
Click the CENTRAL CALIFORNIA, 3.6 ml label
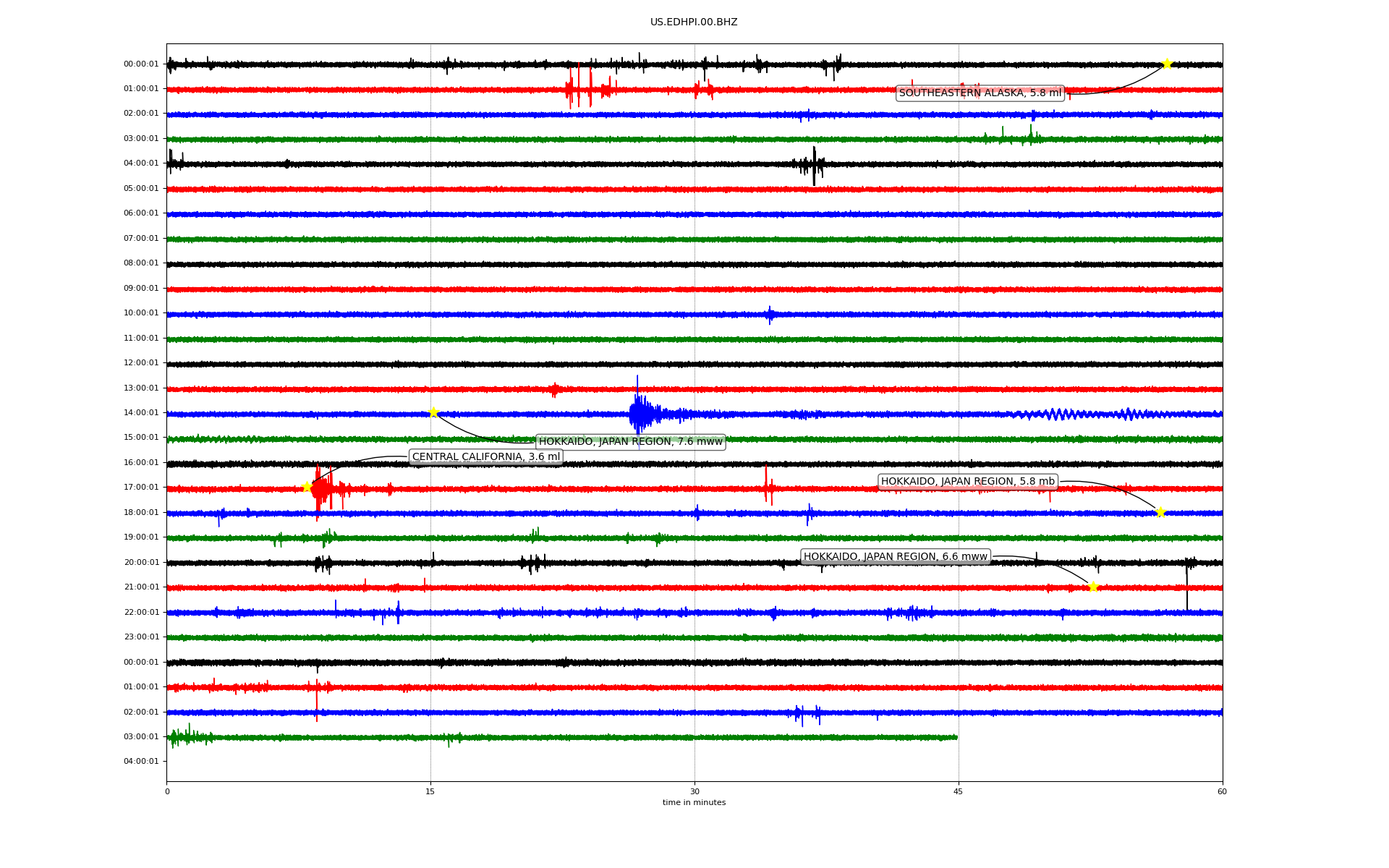tap(485, 456)
